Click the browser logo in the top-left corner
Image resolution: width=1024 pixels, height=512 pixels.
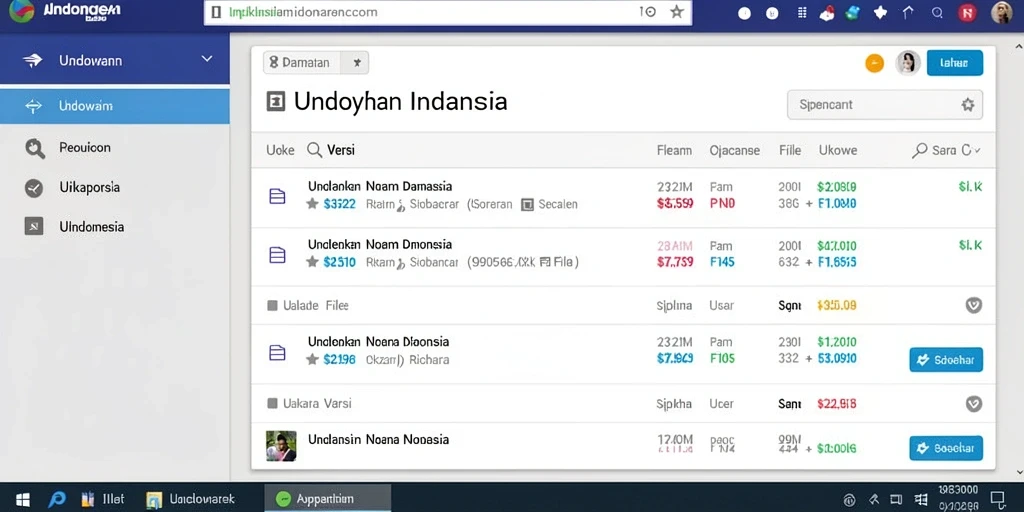(22, 11)
